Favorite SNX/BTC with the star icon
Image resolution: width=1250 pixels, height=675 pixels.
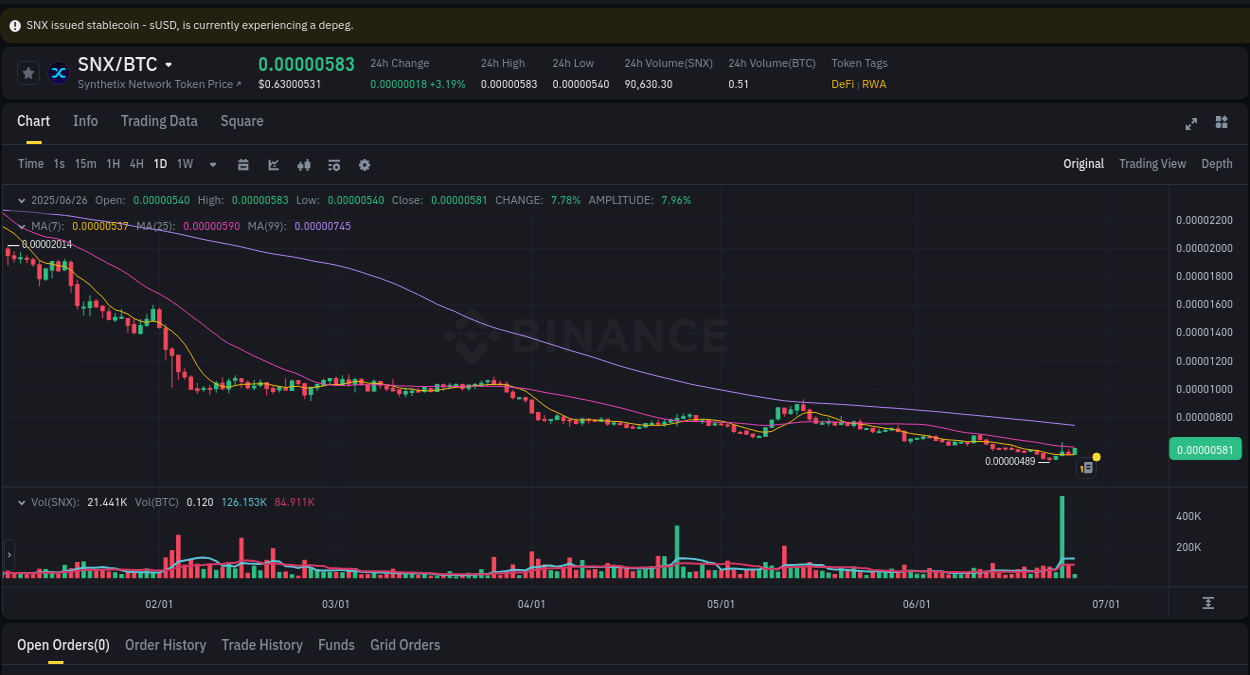27,72
